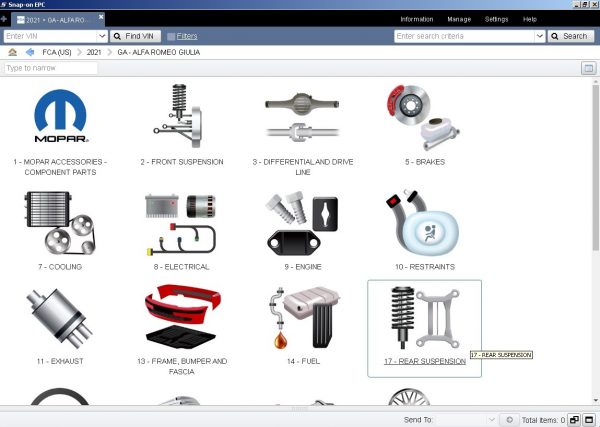The height and width of the screenshot is (427, 600).
Task: Click the 2 - FRONT SUSPENSION label
Action: point(182,162)
